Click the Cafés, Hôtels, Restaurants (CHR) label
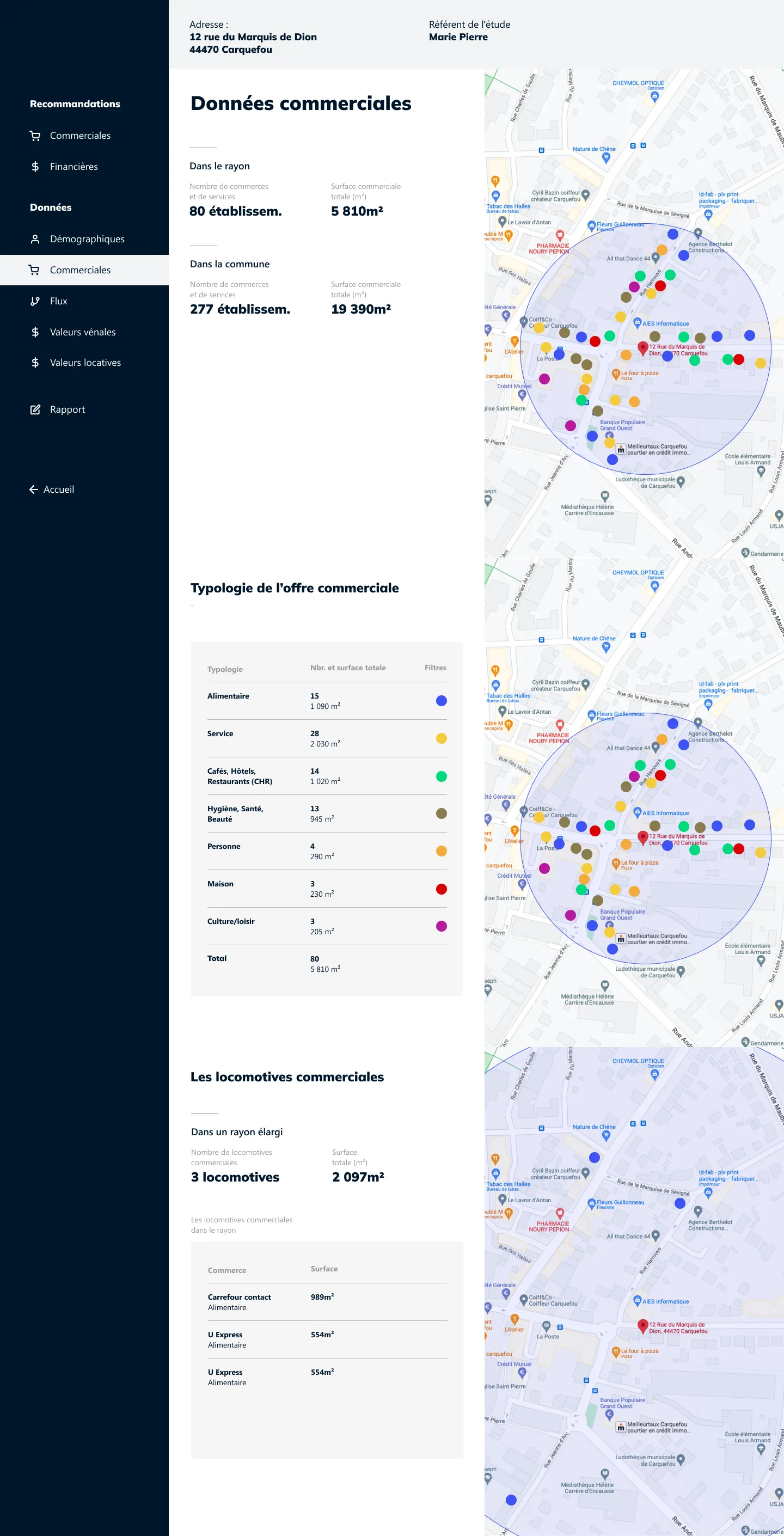The width and height of the screenshot is (784, 1536). coord(240,776)
